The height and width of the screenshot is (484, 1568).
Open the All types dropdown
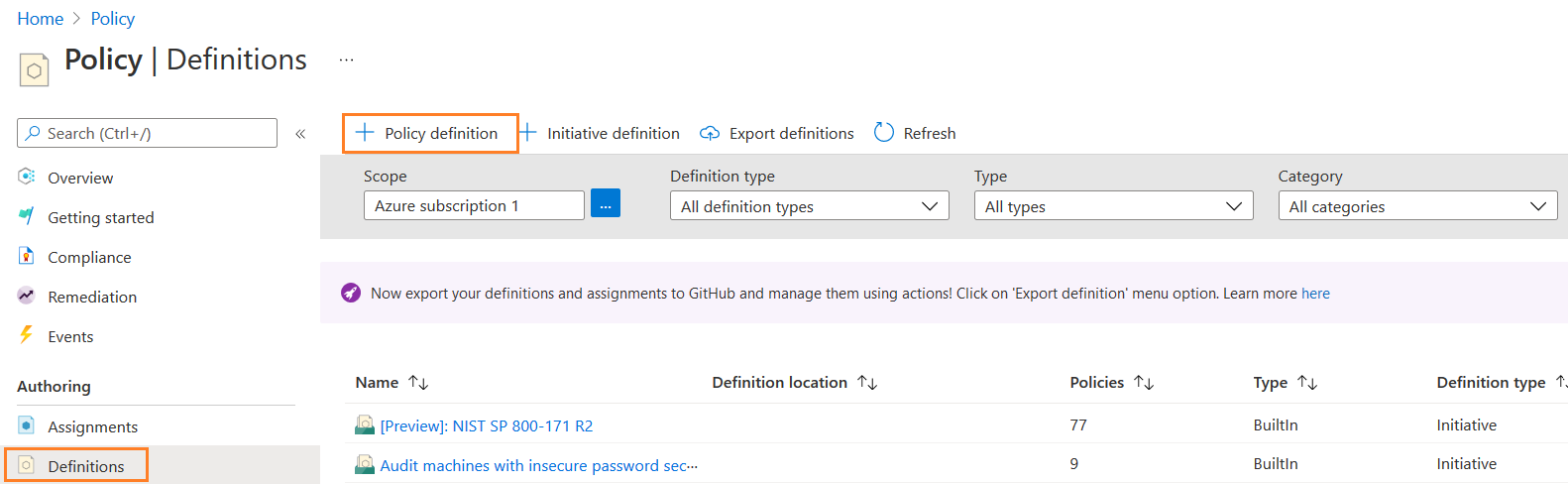pyautogui.click(x=1113, y=206)
